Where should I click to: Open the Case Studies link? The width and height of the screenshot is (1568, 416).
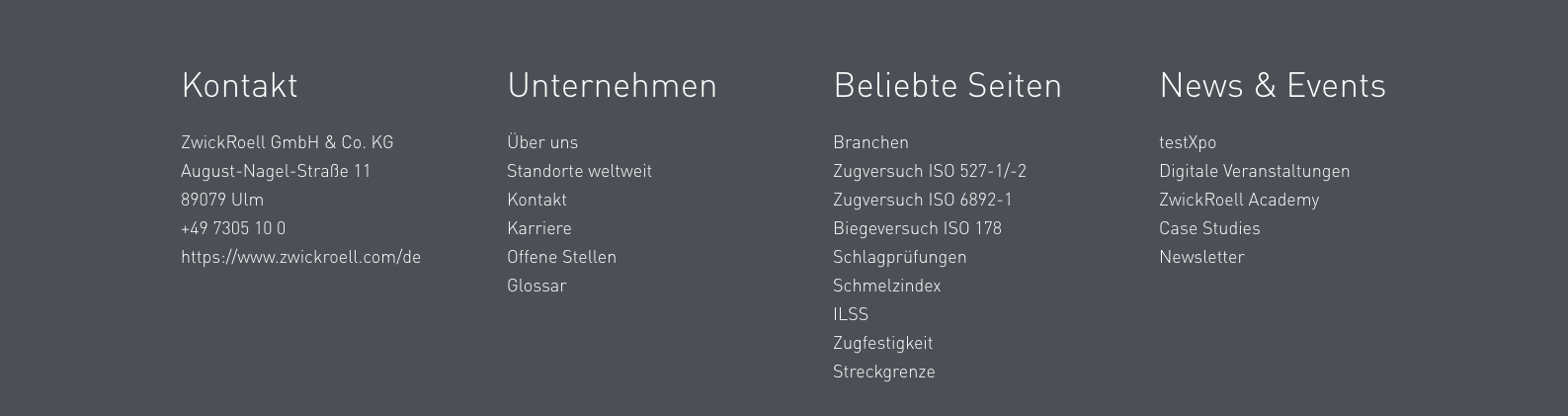[1209, 228]
